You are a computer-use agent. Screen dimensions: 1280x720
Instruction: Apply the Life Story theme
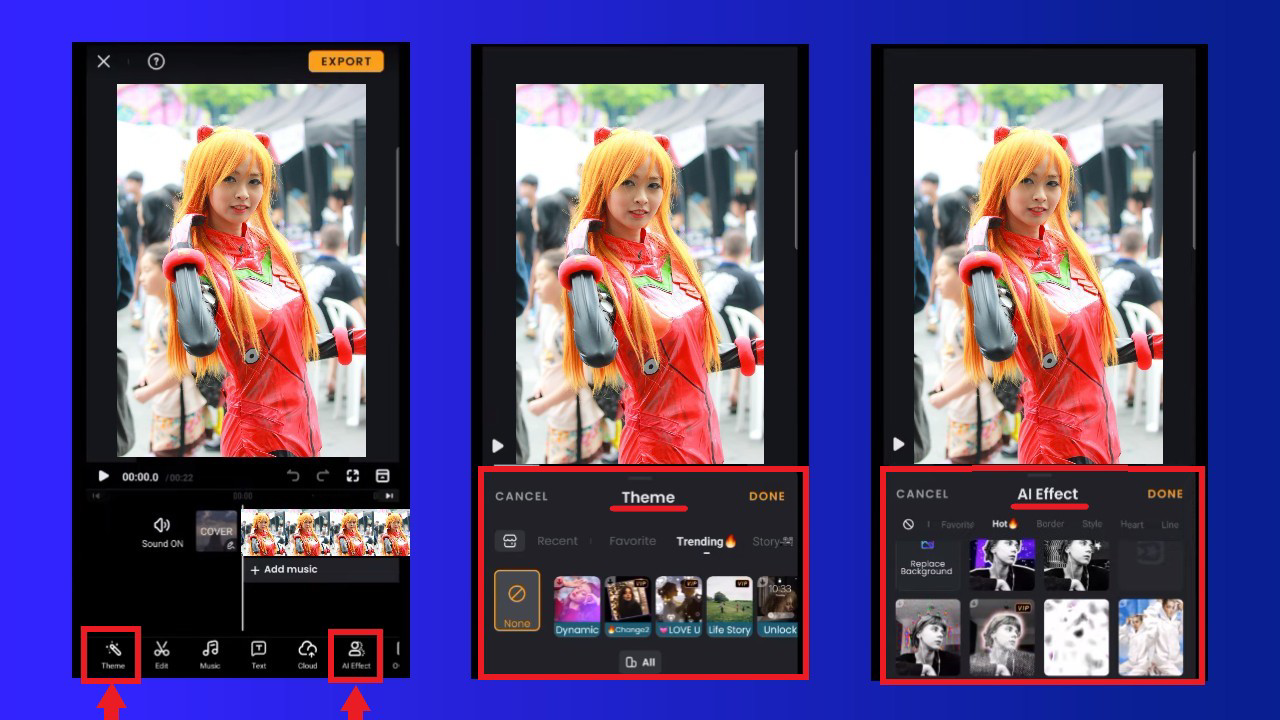click(730, 606)
